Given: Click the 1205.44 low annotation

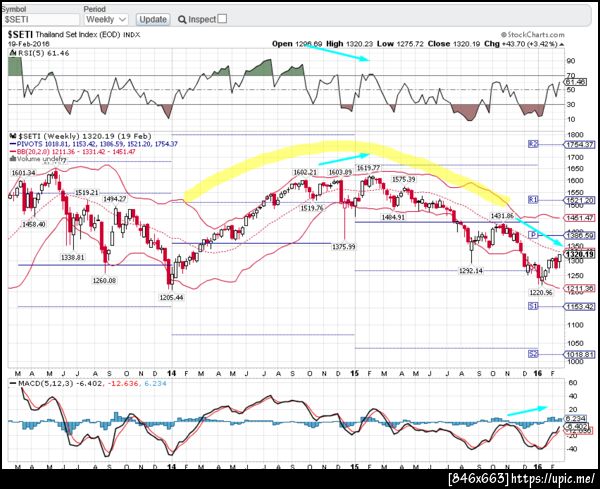Looking at the screenshot, I should point(171,297).
